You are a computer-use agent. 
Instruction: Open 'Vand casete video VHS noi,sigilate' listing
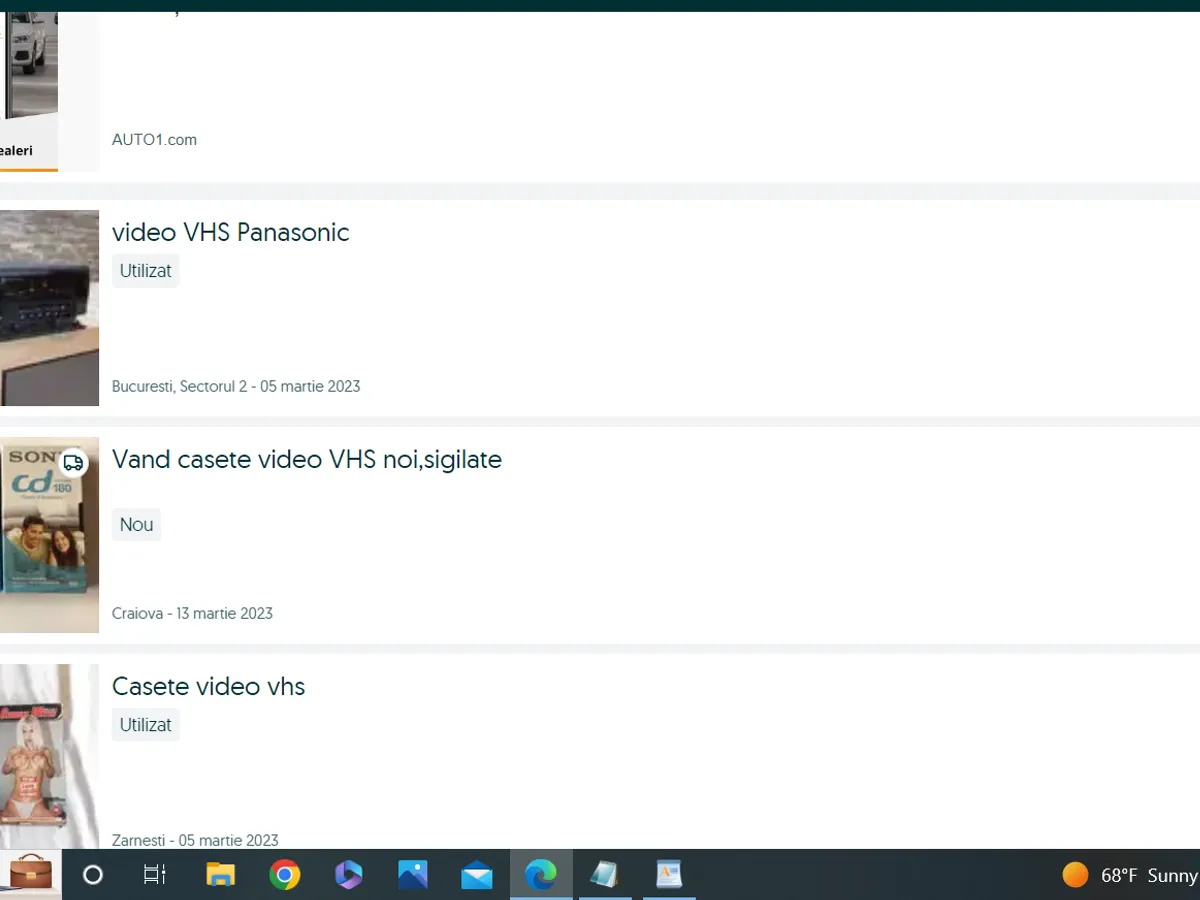pos(307,460)
